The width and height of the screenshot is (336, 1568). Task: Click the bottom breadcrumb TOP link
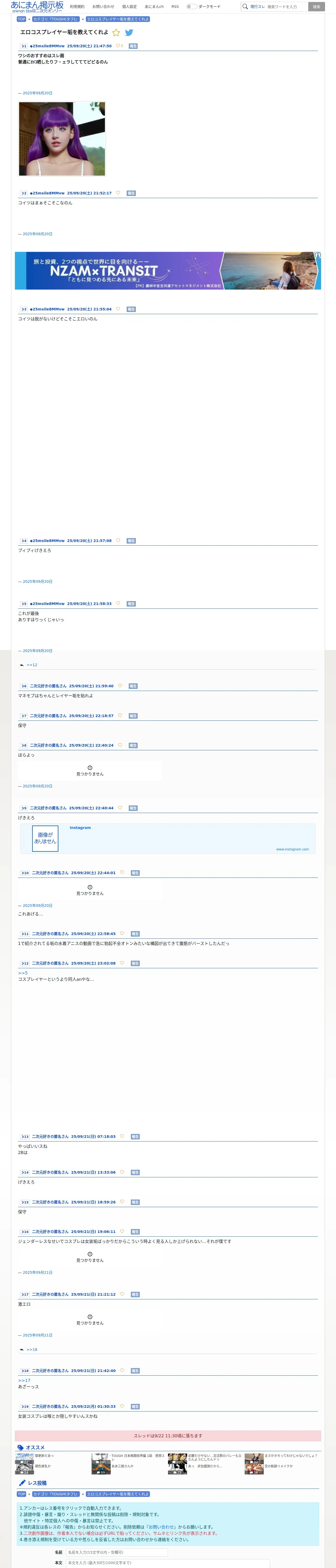[21, 1494]
